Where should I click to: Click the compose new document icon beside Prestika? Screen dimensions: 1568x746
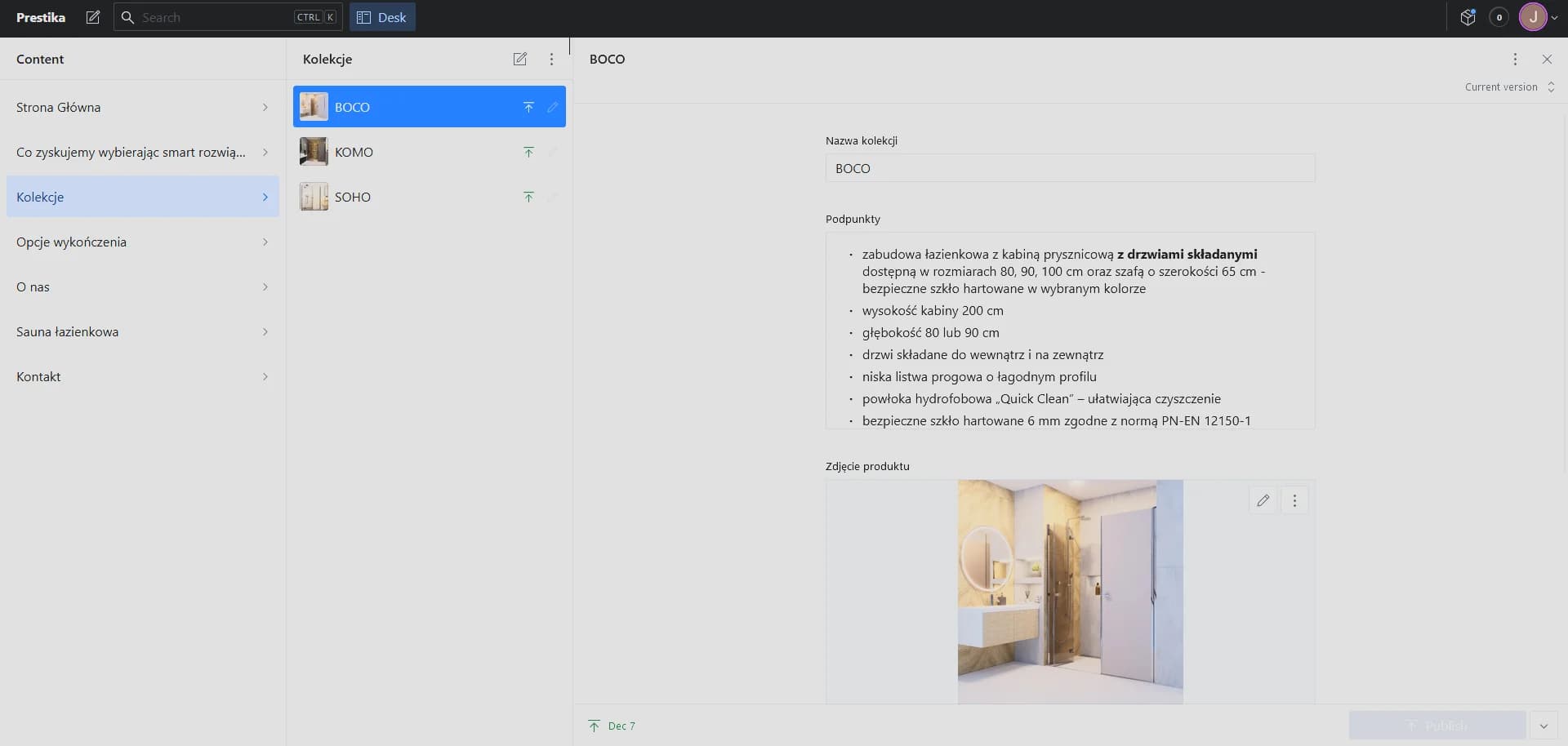point(93,17)
